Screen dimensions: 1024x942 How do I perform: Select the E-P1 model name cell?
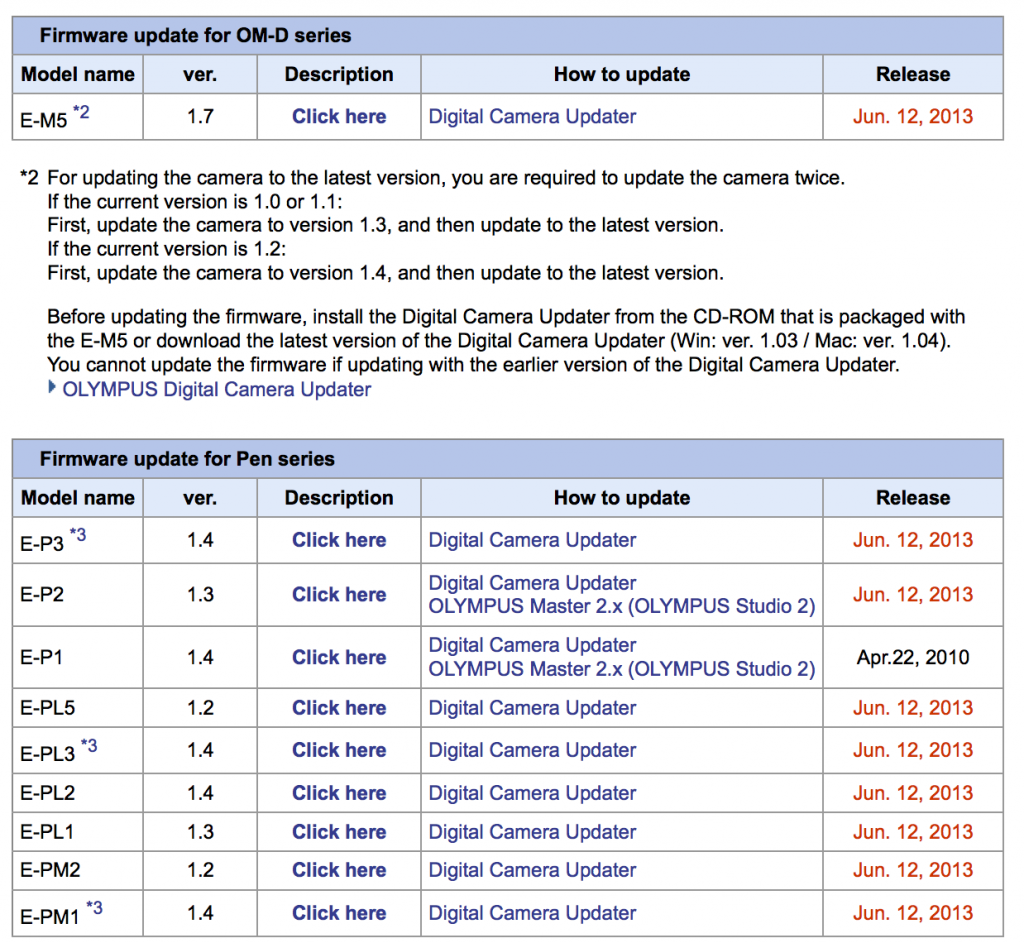pyautogui.click(x=78, y=657)
